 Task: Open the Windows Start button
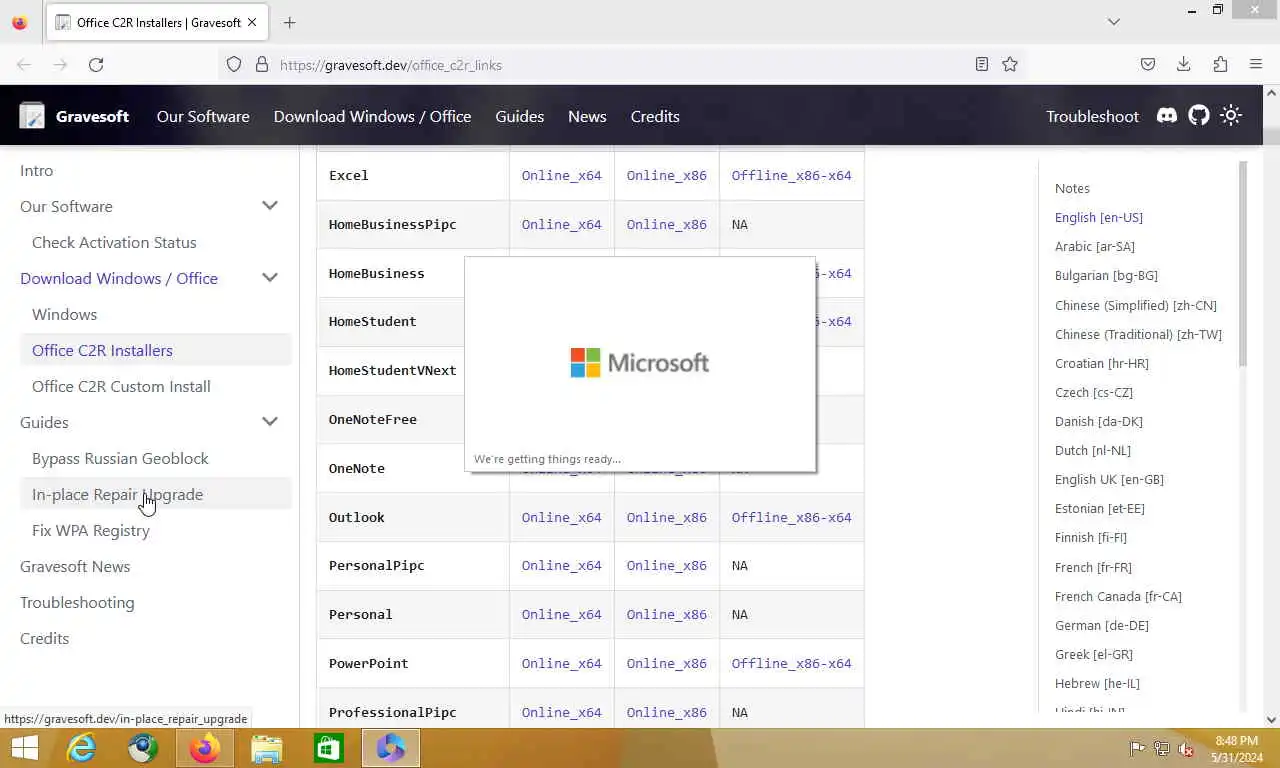coord(24,748)
